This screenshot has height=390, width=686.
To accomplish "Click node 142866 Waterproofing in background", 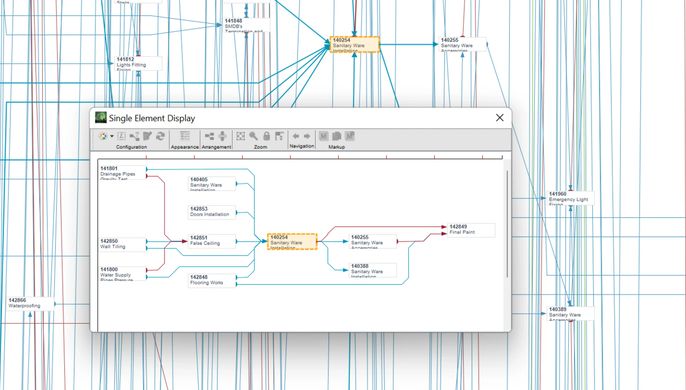I will pyautogui.click(x=31, y=303).
